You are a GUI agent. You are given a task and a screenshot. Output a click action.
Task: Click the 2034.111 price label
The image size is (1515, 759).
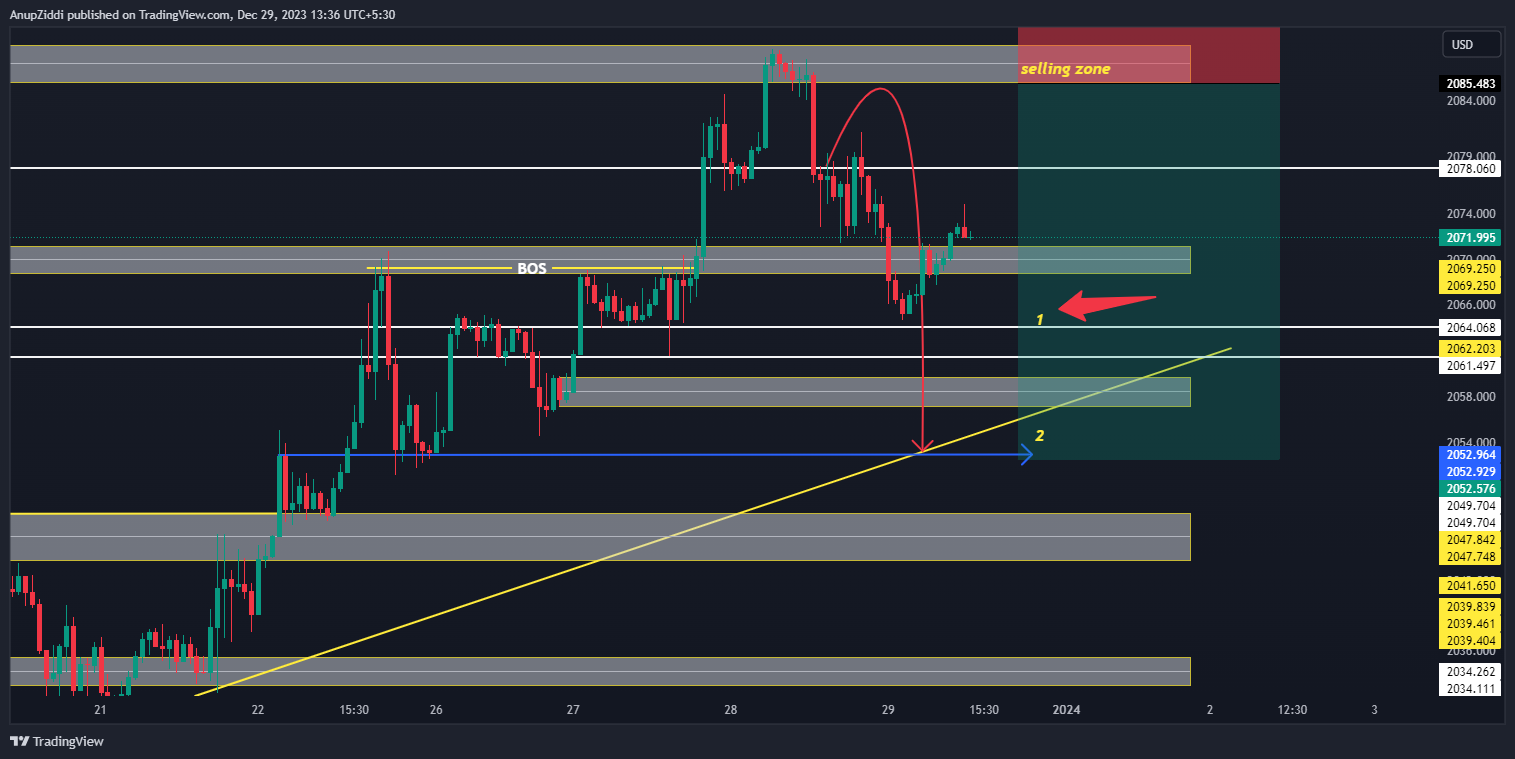[1471, 689]
